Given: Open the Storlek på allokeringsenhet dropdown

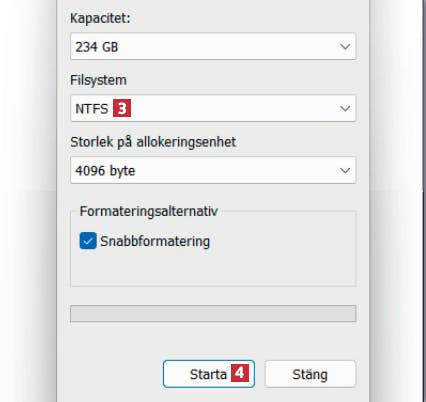Looking at the screenshot, I should tap(213, 170).
